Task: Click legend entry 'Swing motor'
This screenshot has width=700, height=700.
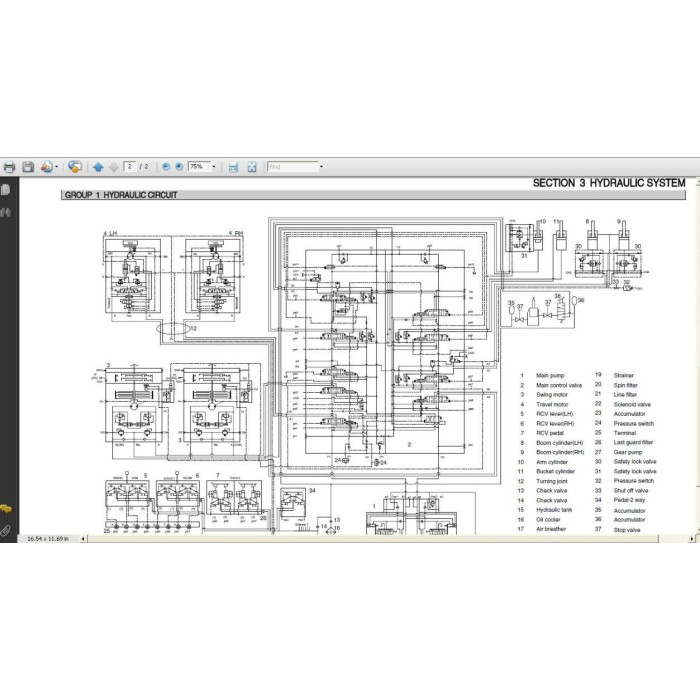Action: (x=552, y=395)
